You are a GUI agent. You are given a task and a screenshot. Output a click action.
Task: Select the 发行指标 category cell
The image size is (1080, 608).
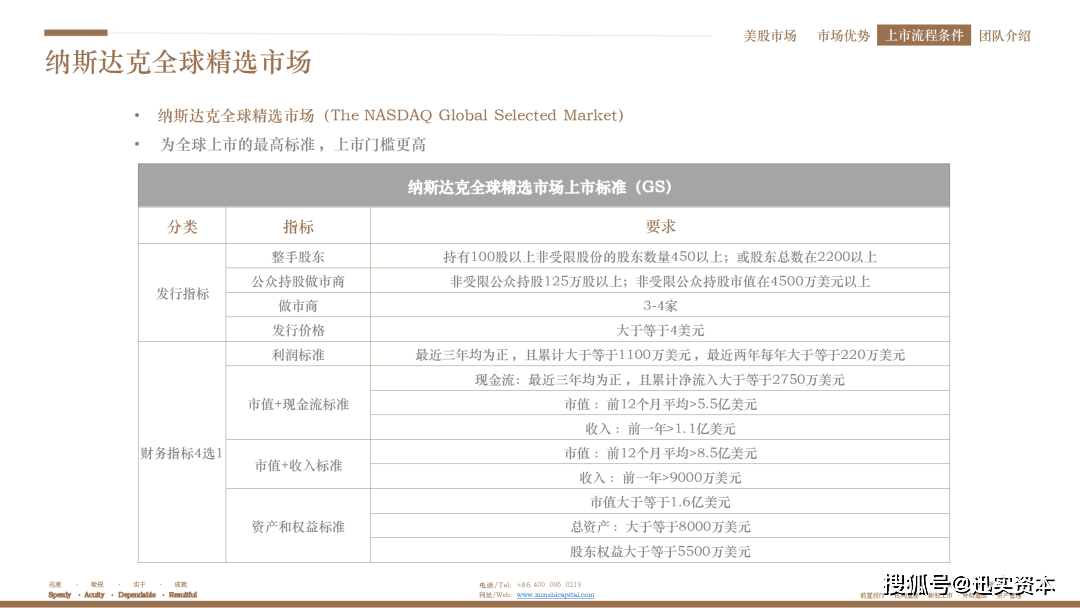tap(182, 293)
